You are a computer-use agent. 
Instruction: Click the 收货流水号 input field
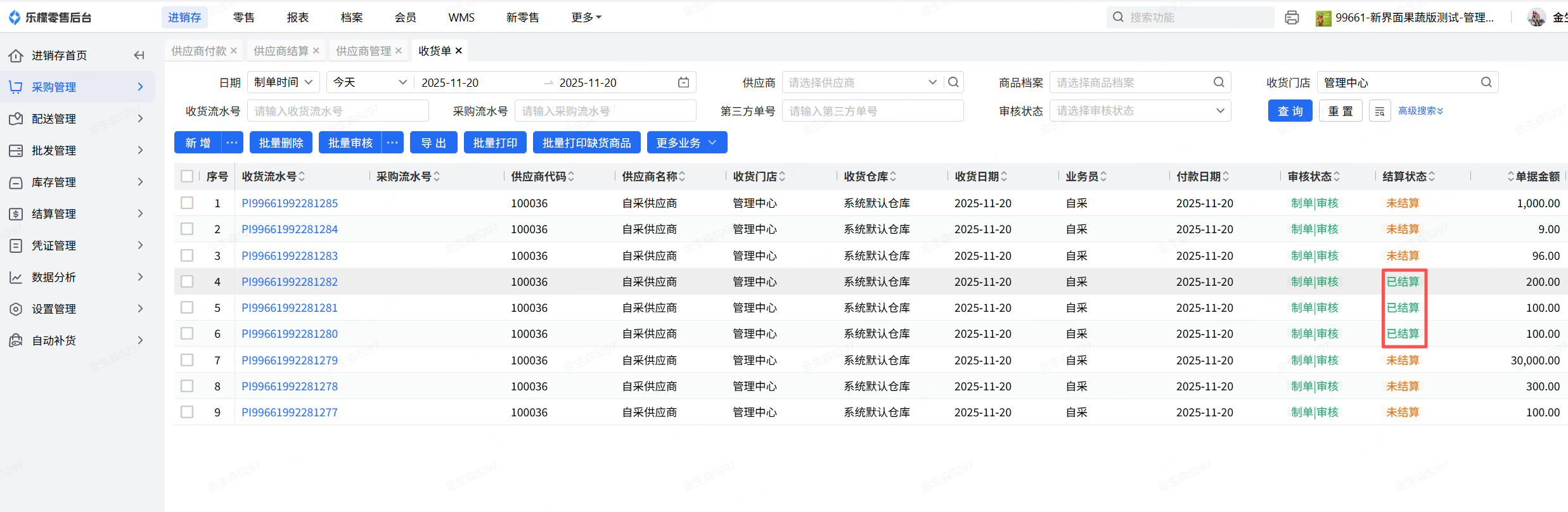tap(338, 111)
